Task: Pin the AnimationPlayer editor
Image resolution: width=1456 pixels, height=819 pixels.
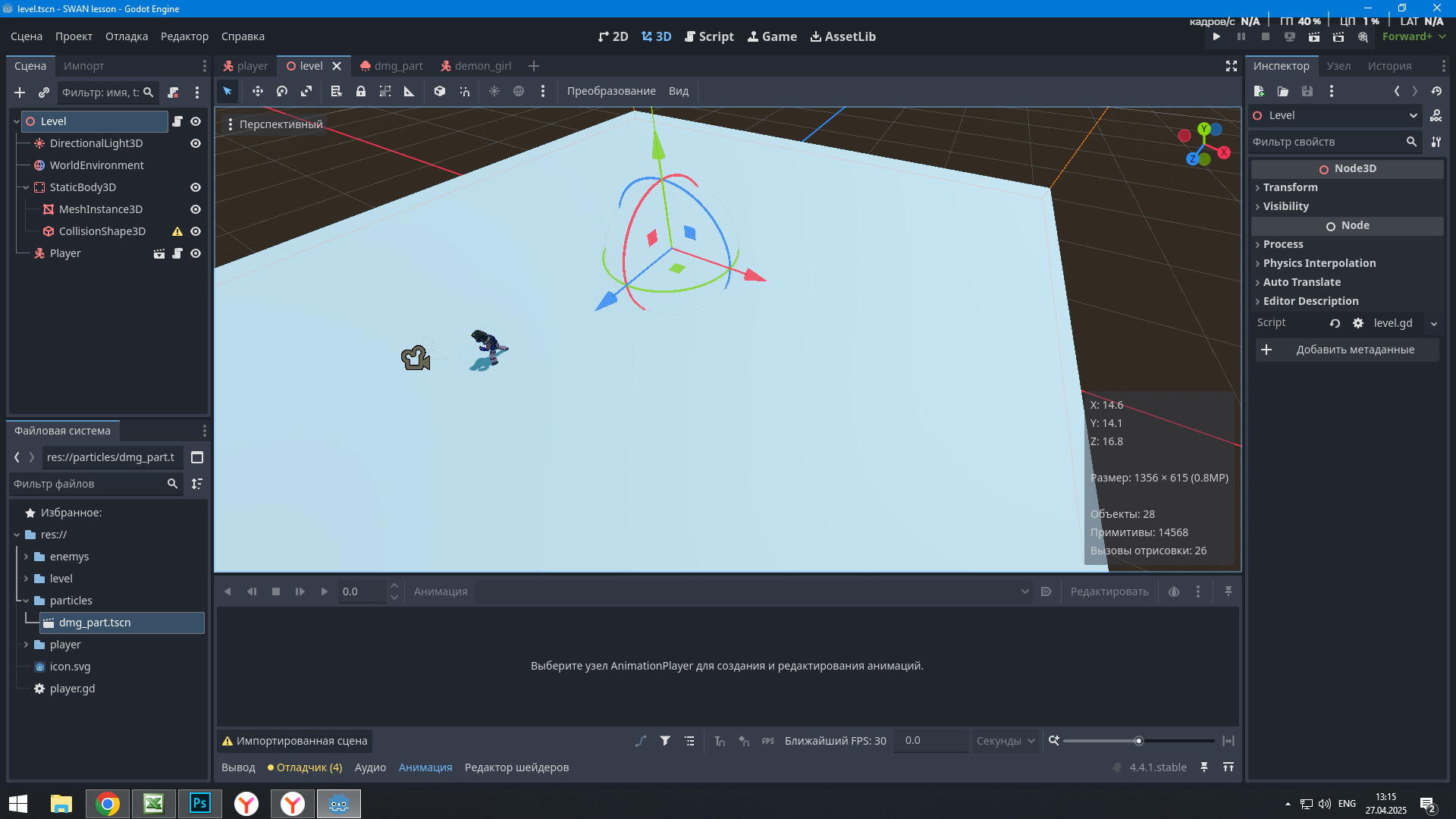Action: click(x=1228, y=591)
